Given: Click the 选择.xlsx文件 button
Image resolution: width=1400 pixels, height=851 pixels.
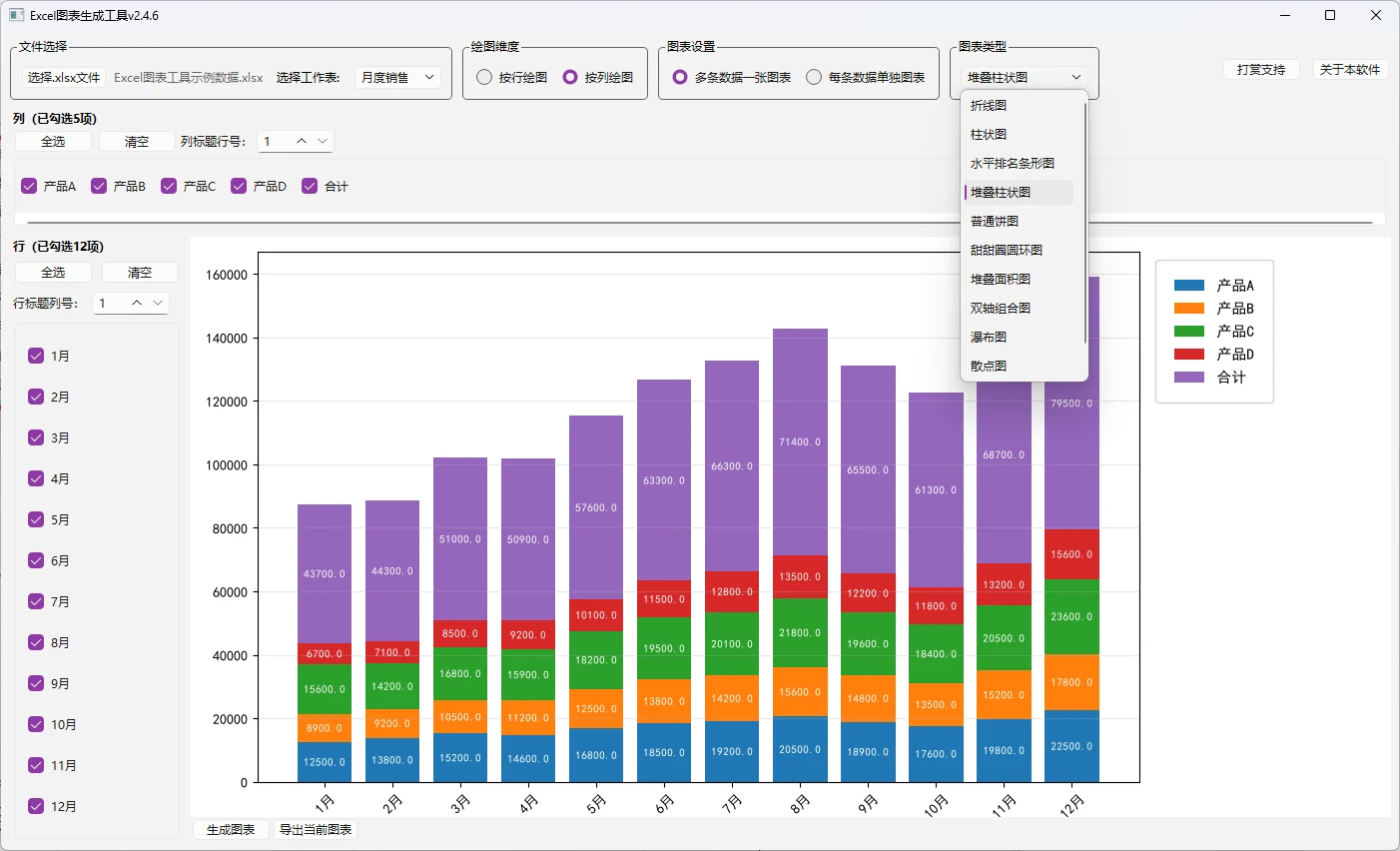Looking at the screenshot, I should [64, 77].
